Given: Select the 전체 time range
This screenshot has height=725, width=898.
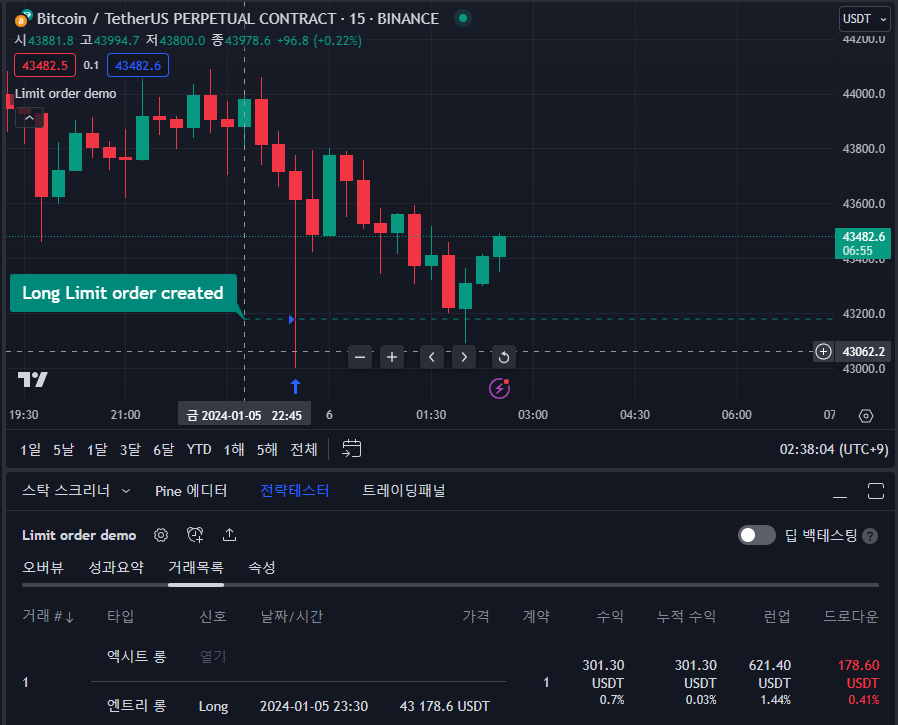Looking at the screenshot, I should coord(304,450).
